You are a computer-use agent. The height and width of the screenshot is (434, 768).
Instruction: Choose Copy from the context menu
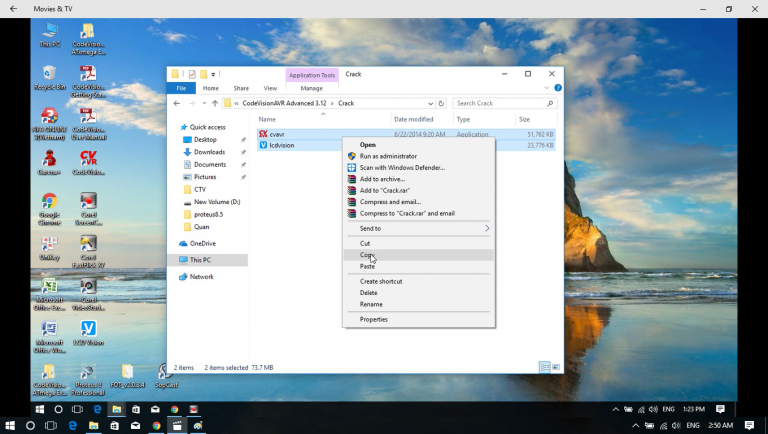[366, 255]
